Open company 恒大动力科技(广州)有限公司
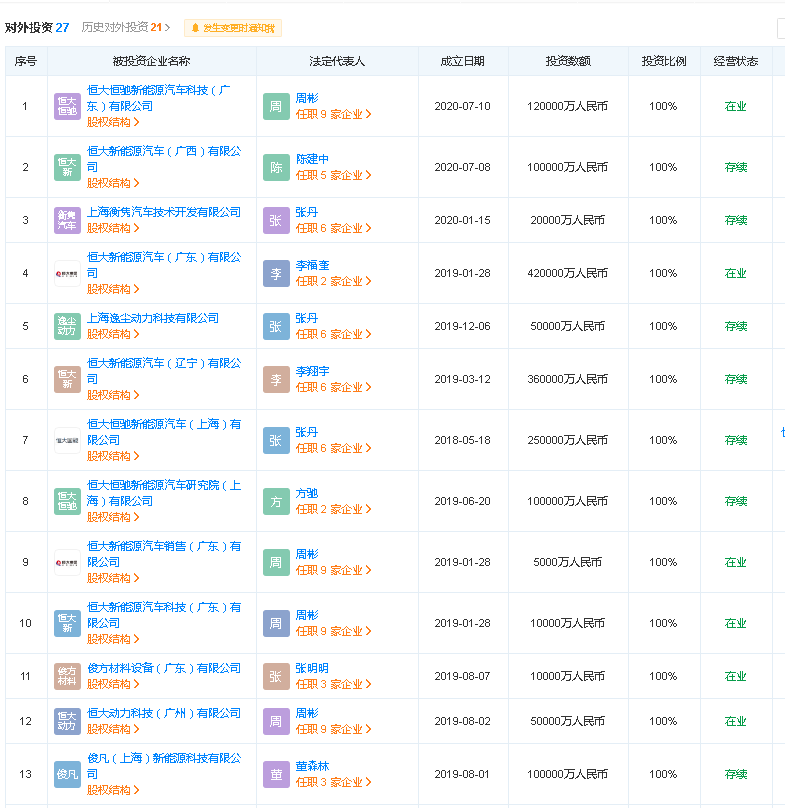Screen dimensions: 785x808 [164, 713]
